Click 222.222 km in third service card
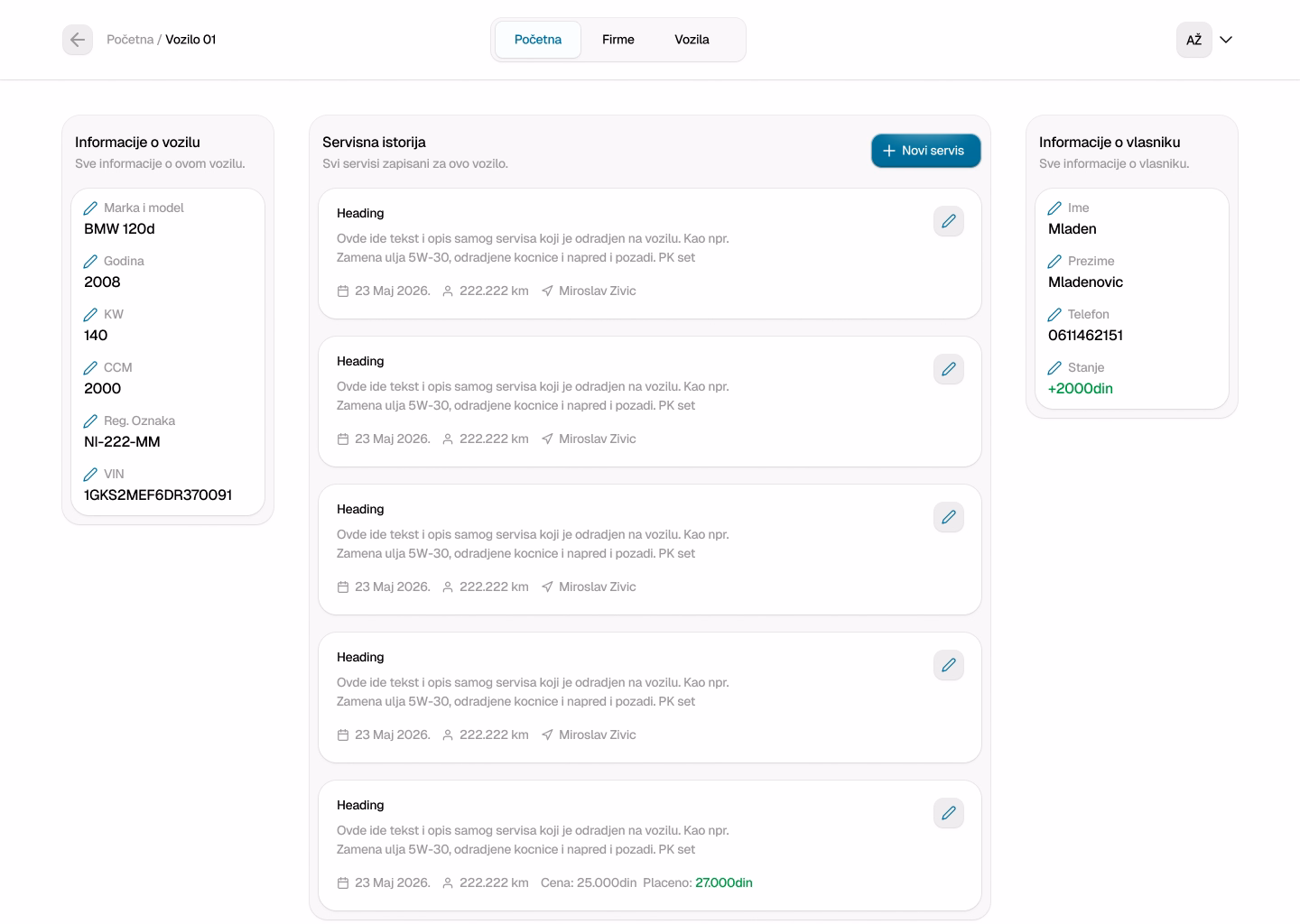Image resolution: width=1300 pixels, height=924 pixels. click(x=494, y=587)
